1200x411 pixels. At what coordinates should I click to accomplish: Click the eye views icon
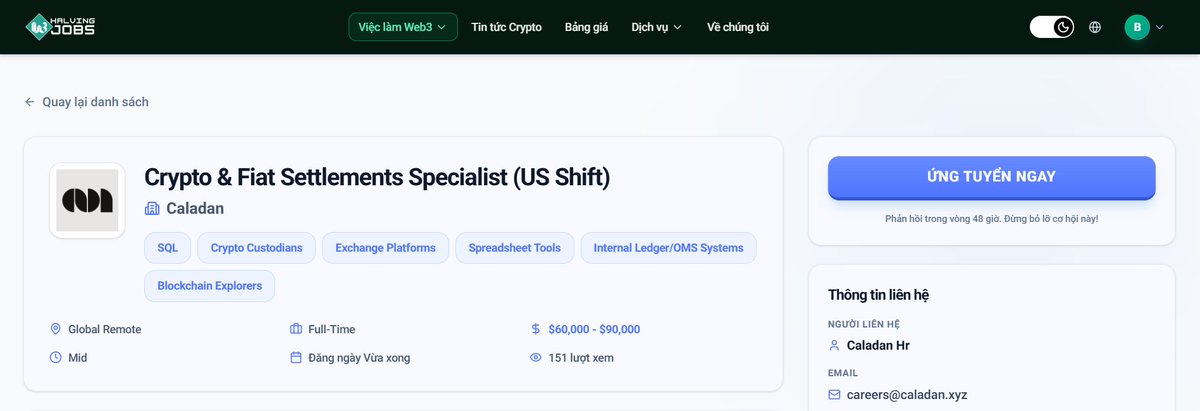pos(536,357)
